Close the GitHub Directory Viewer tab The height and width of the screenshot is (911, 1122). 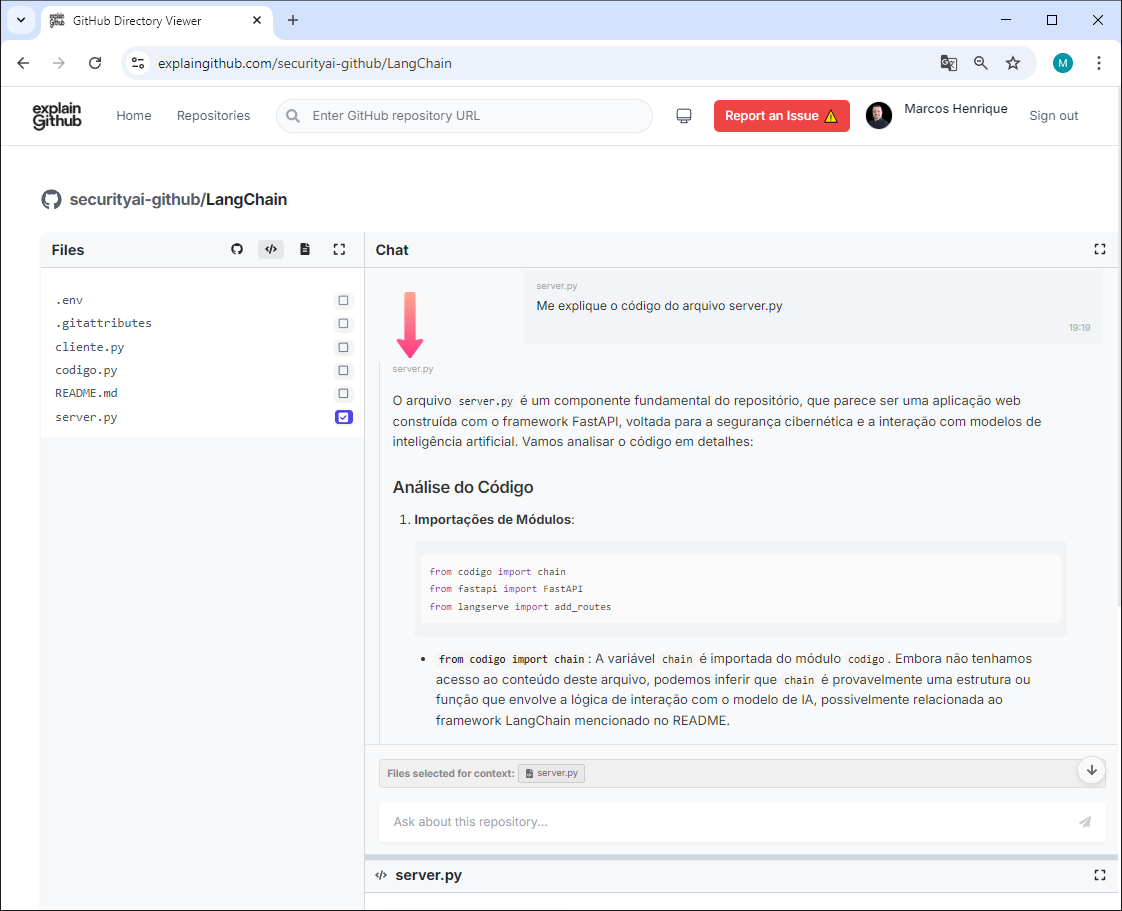pos(257,20)
